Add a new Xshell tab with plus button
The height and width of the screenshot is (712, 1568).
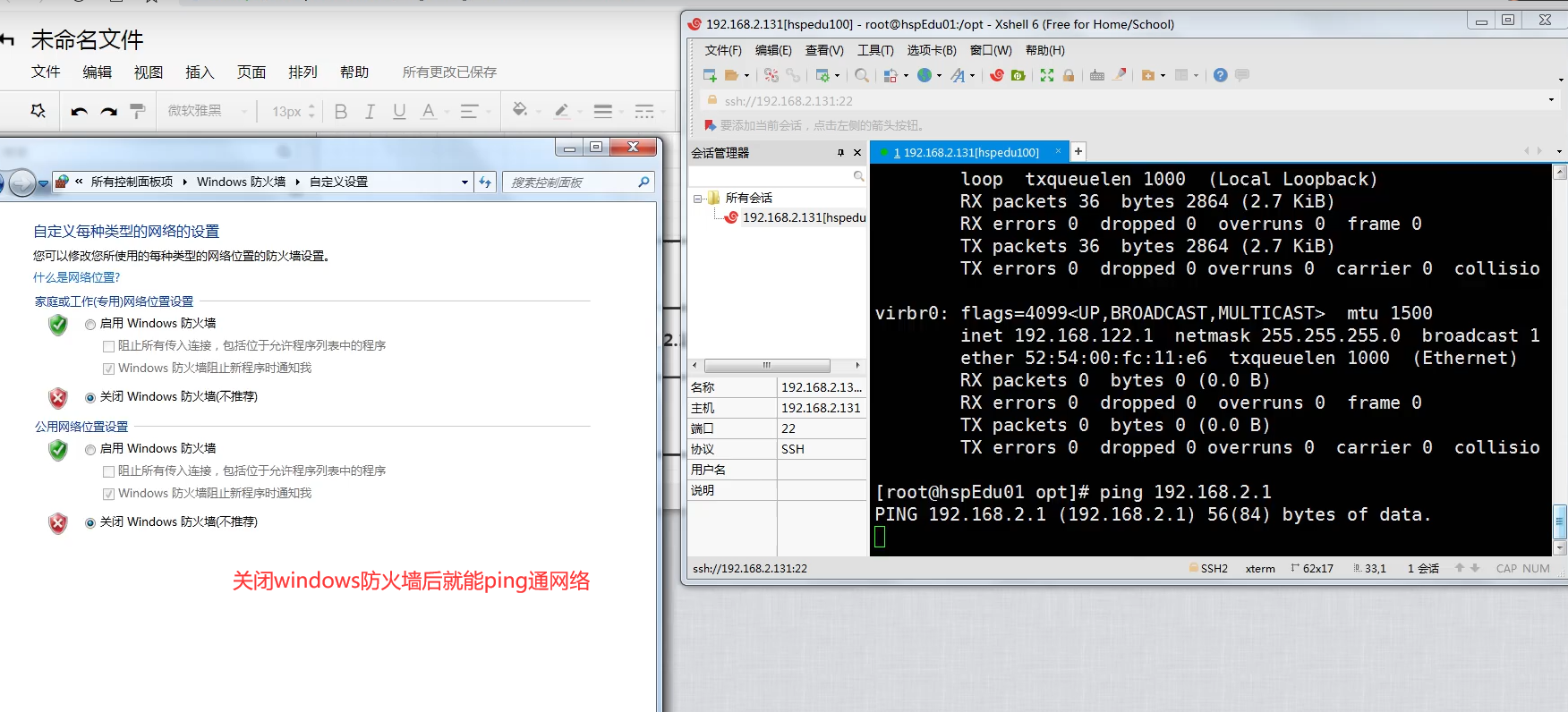(1078, 151)
